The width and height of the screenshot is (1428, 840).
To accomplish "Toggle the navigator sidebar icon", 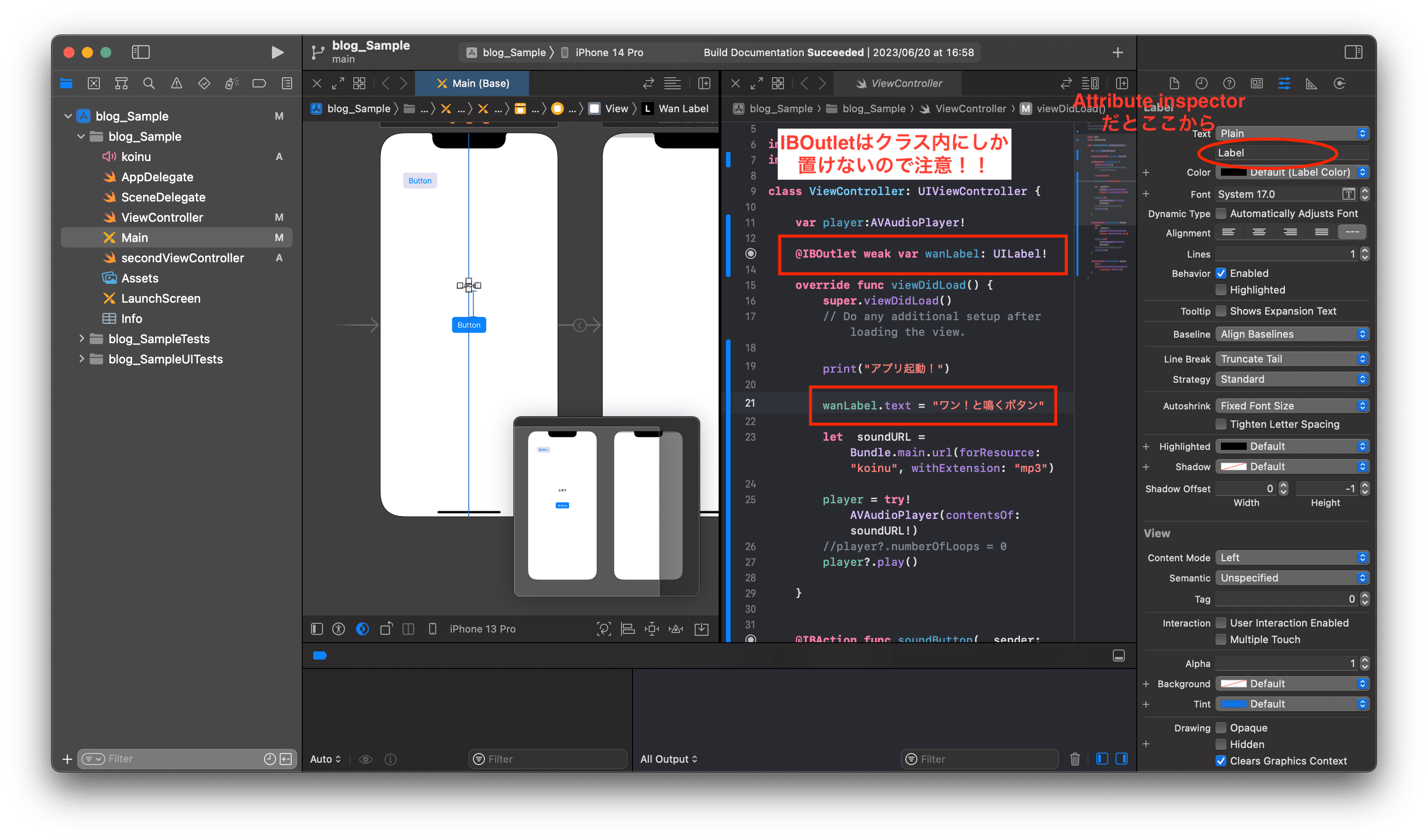I will [140, 52].
